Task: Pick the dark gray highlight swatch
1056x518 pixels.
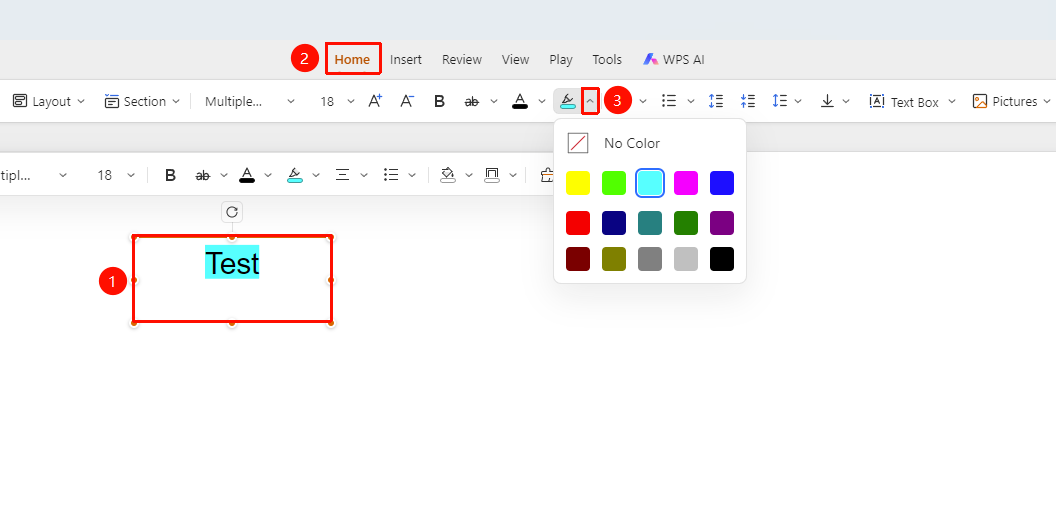Action: [x=650, y=259]
